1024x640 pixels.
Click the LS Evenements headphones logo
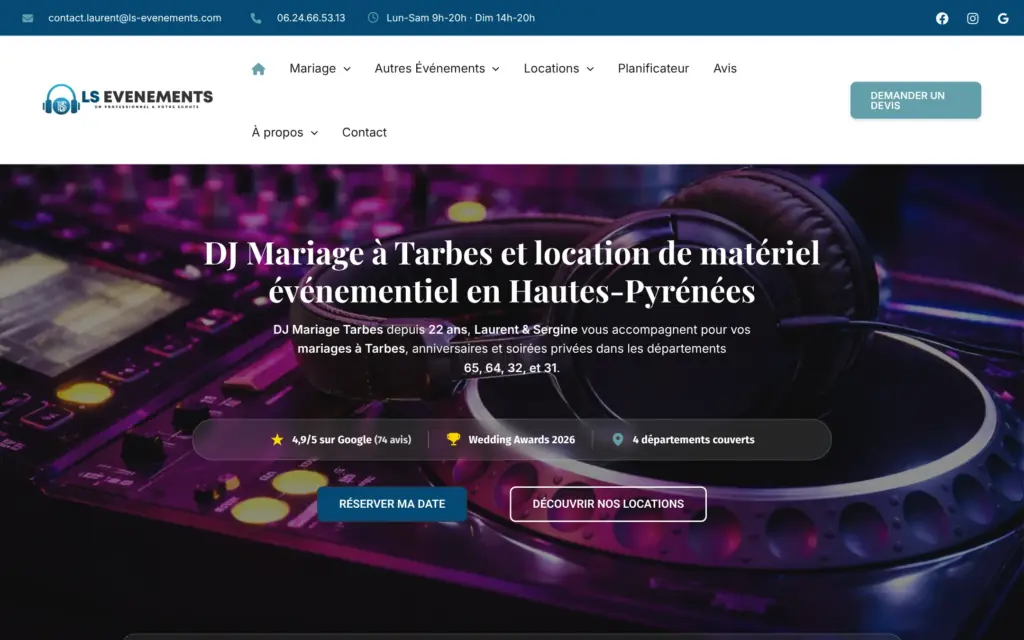coord(128,99)
